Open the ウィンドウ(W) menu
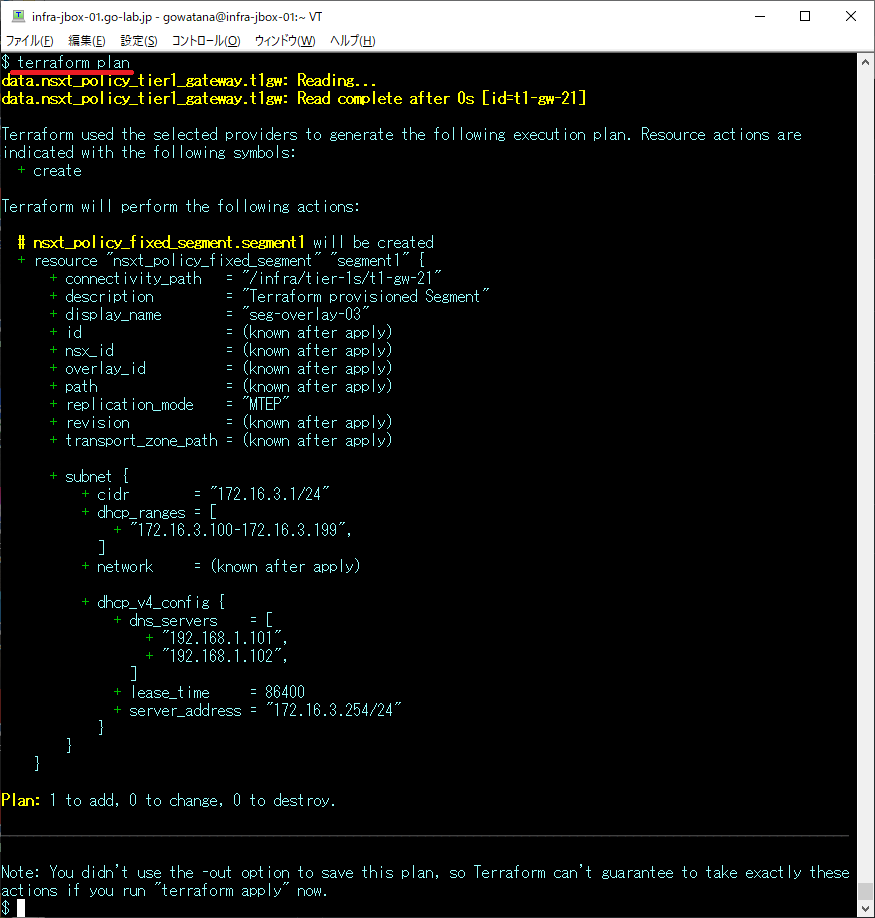Viewport: 875px width, 918px height. click(285, 40)
